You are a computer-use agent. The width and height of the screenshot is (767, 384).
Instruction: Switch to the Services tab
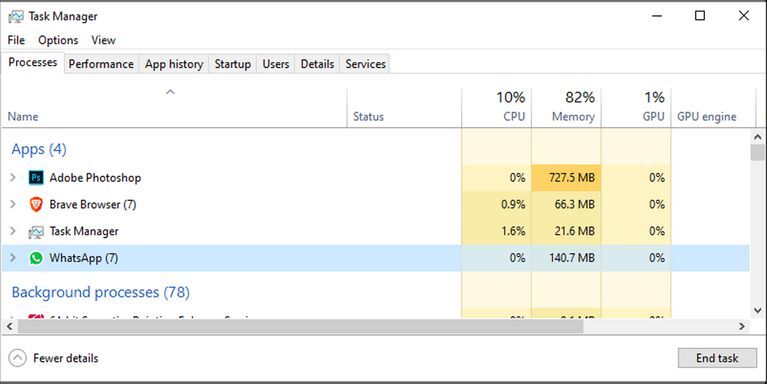[365, 64]
